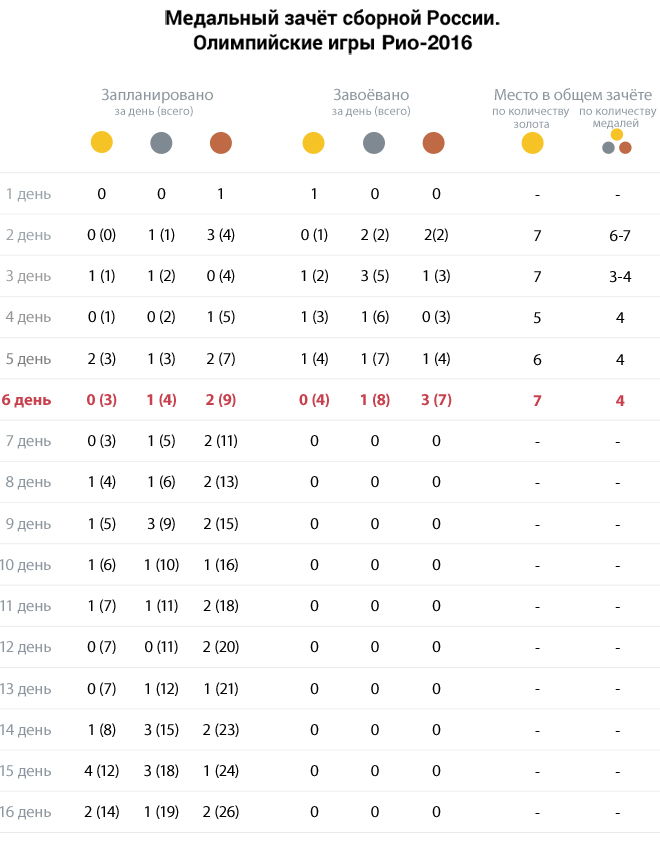This screenshot has width=660, height=843.
Task: Click '1 (6)' won silver cell, 4 день
Action: [x=375, y=317]
